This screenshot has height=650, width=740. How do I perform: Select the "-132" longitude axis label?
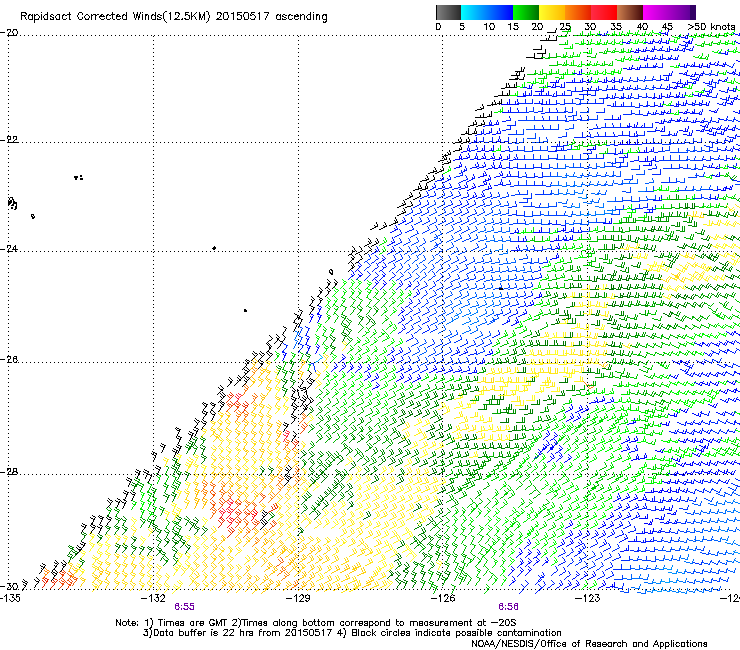pos(153,598)
